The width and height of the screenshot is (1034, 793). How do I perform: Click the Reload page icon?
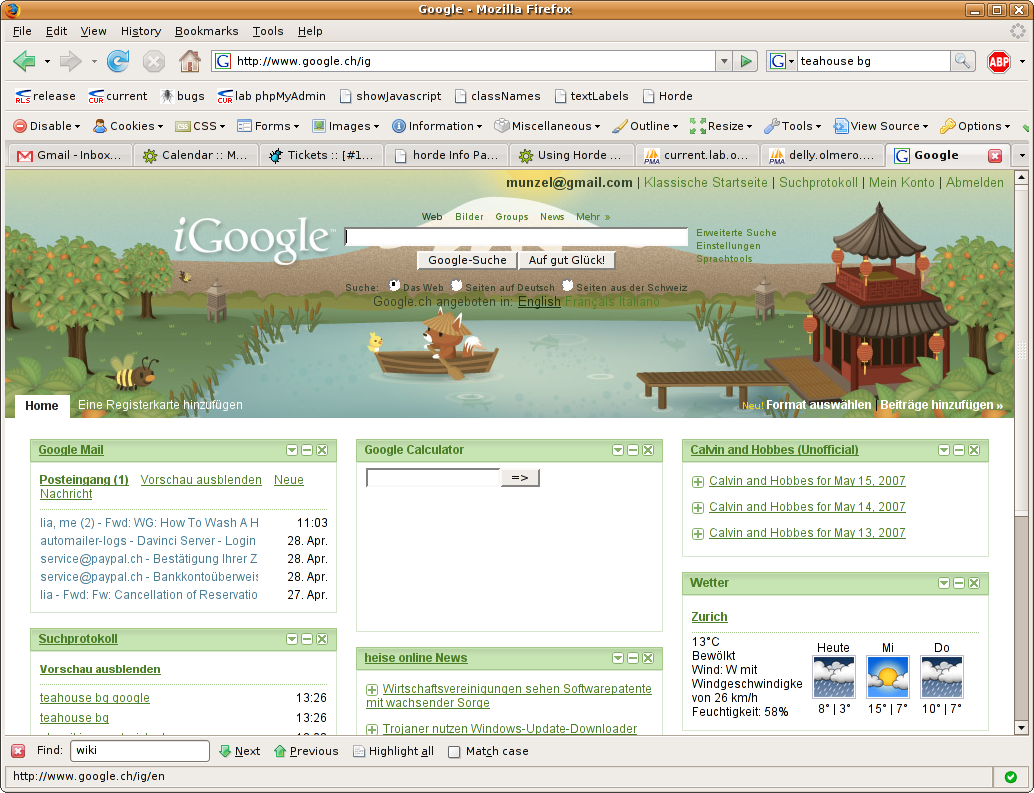coord(118,60)
